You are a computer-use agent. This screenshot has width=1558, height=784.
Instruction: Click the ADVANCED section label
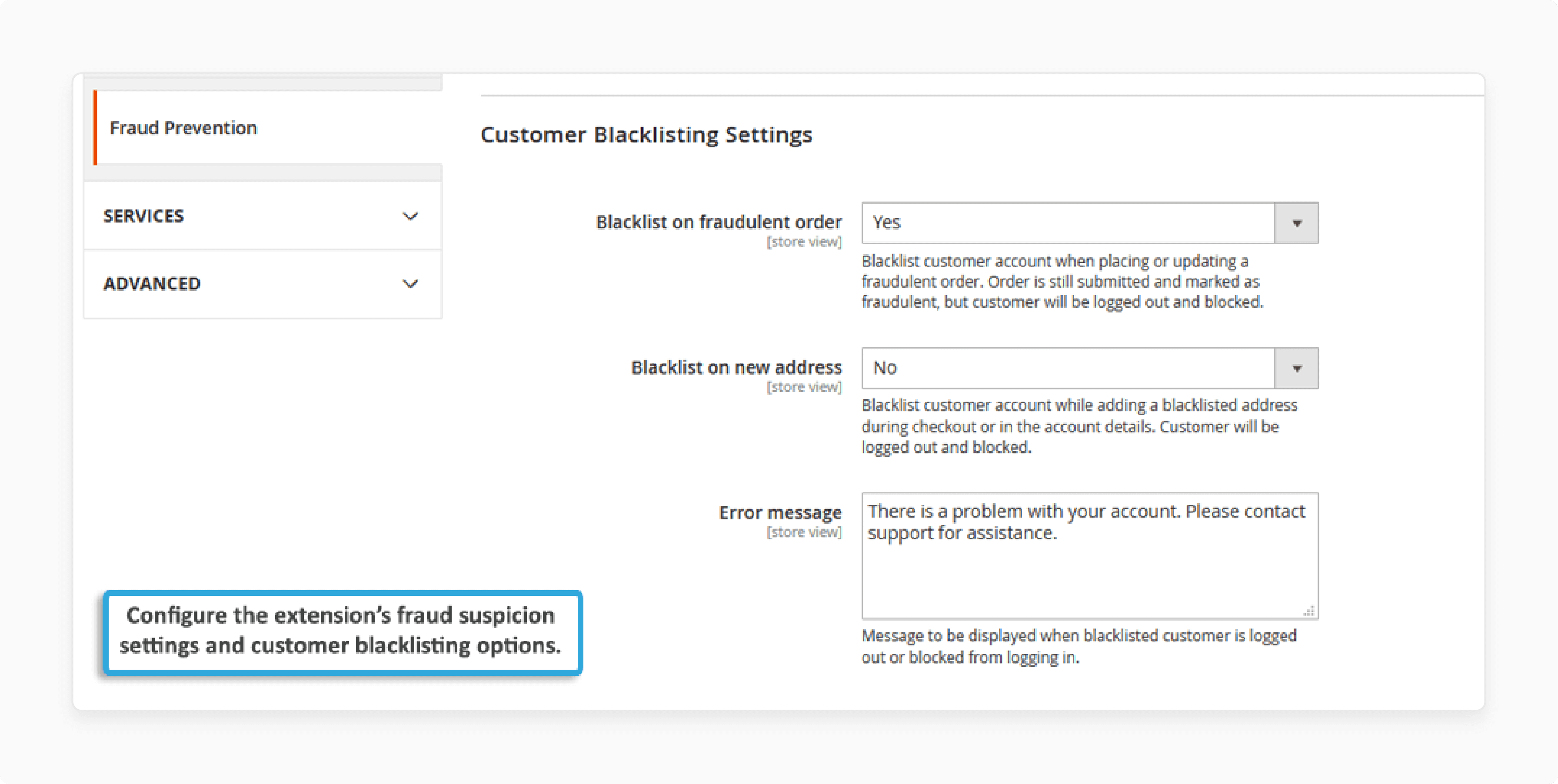point(152,283)
